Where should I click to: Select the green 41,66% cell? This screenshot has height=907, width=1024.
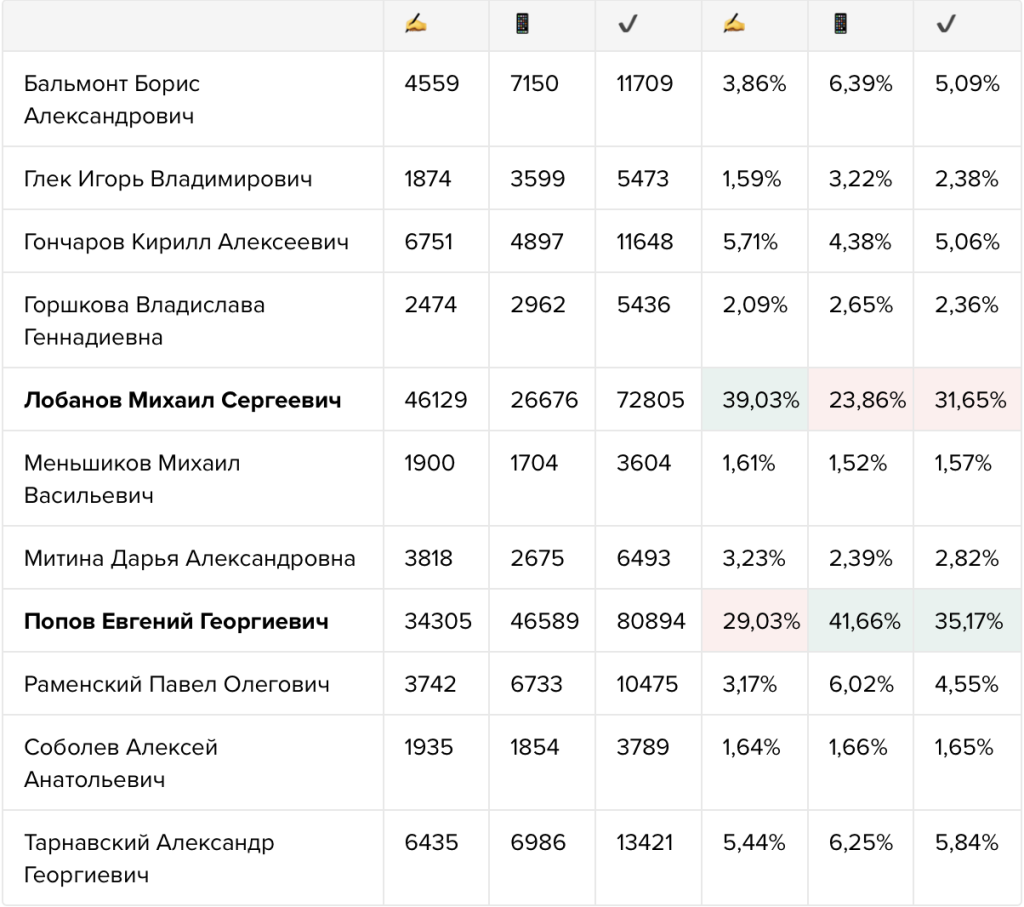tap(861, 620)
